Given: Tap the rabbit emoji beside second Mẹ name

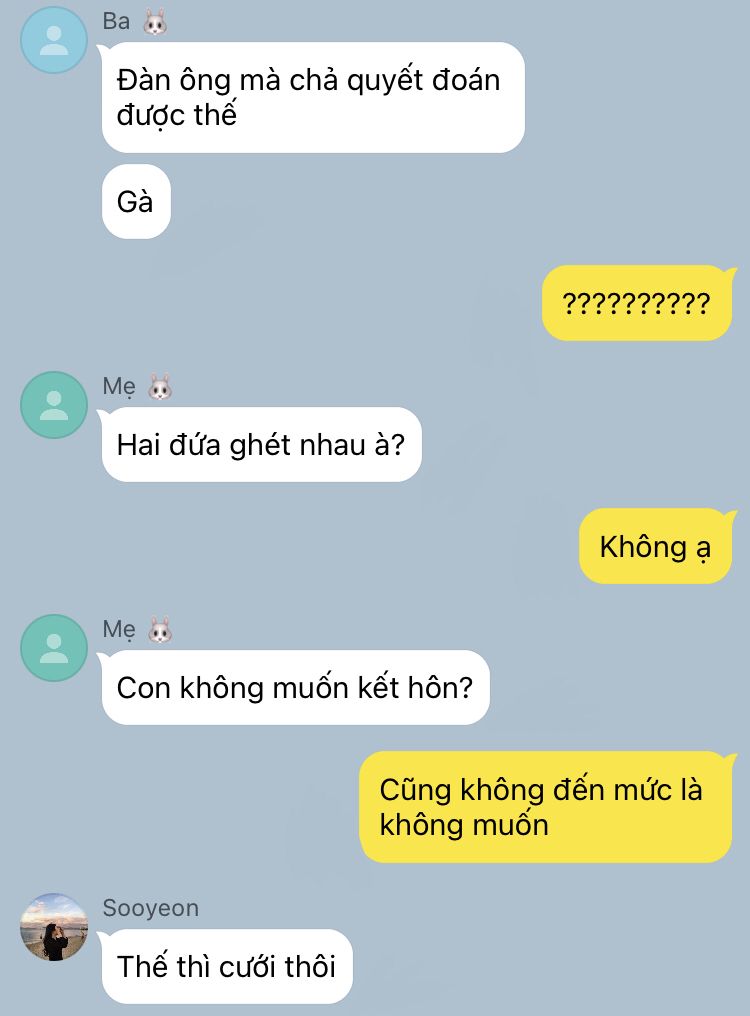Looking at the screenshot, I should click(x=160, y=630).
